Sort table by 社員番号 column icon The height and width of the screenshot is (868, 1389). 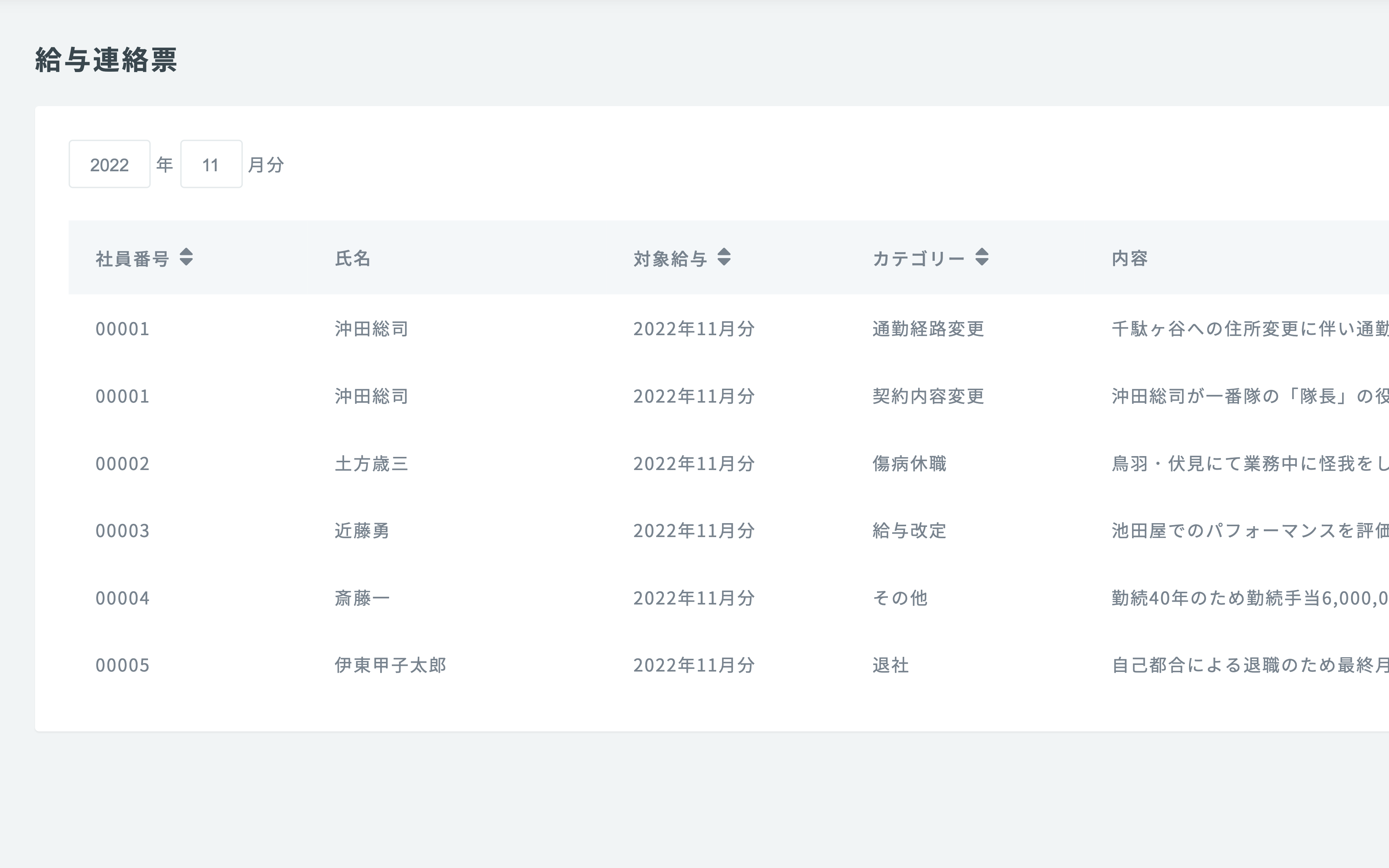[x=186, y=257]
